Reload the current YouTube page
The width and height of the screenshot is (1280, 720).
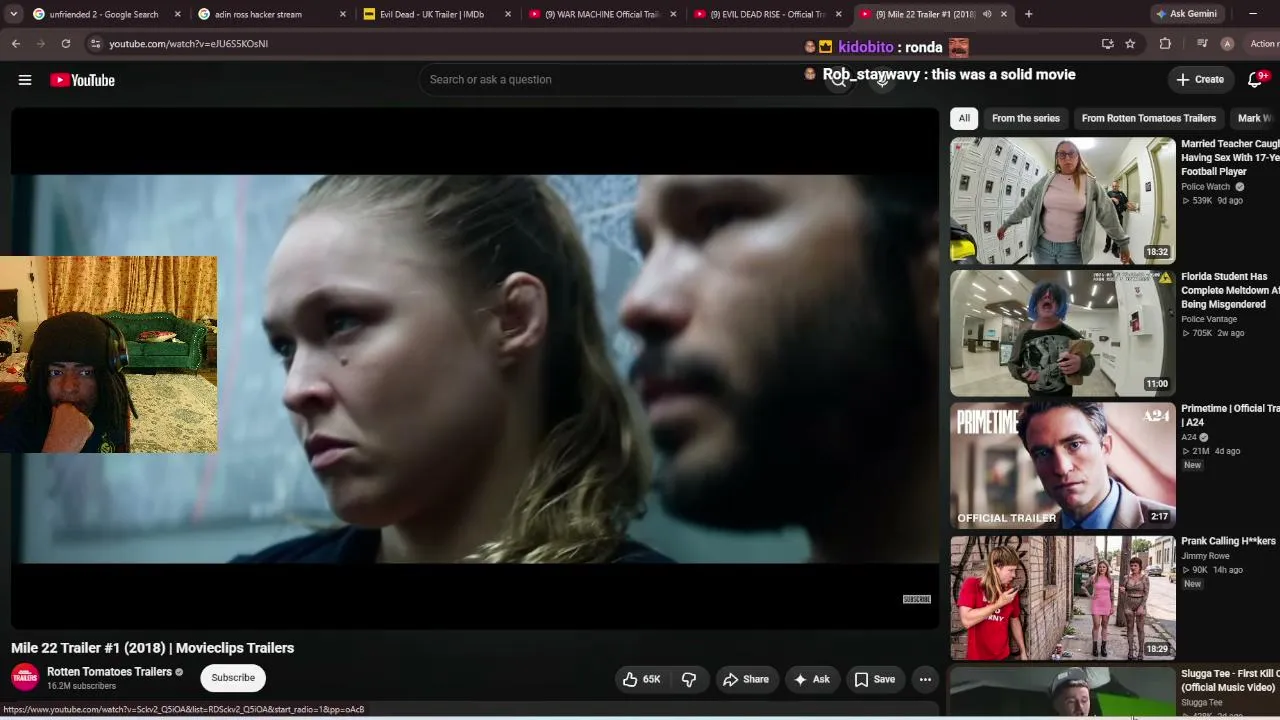point(66,44)
